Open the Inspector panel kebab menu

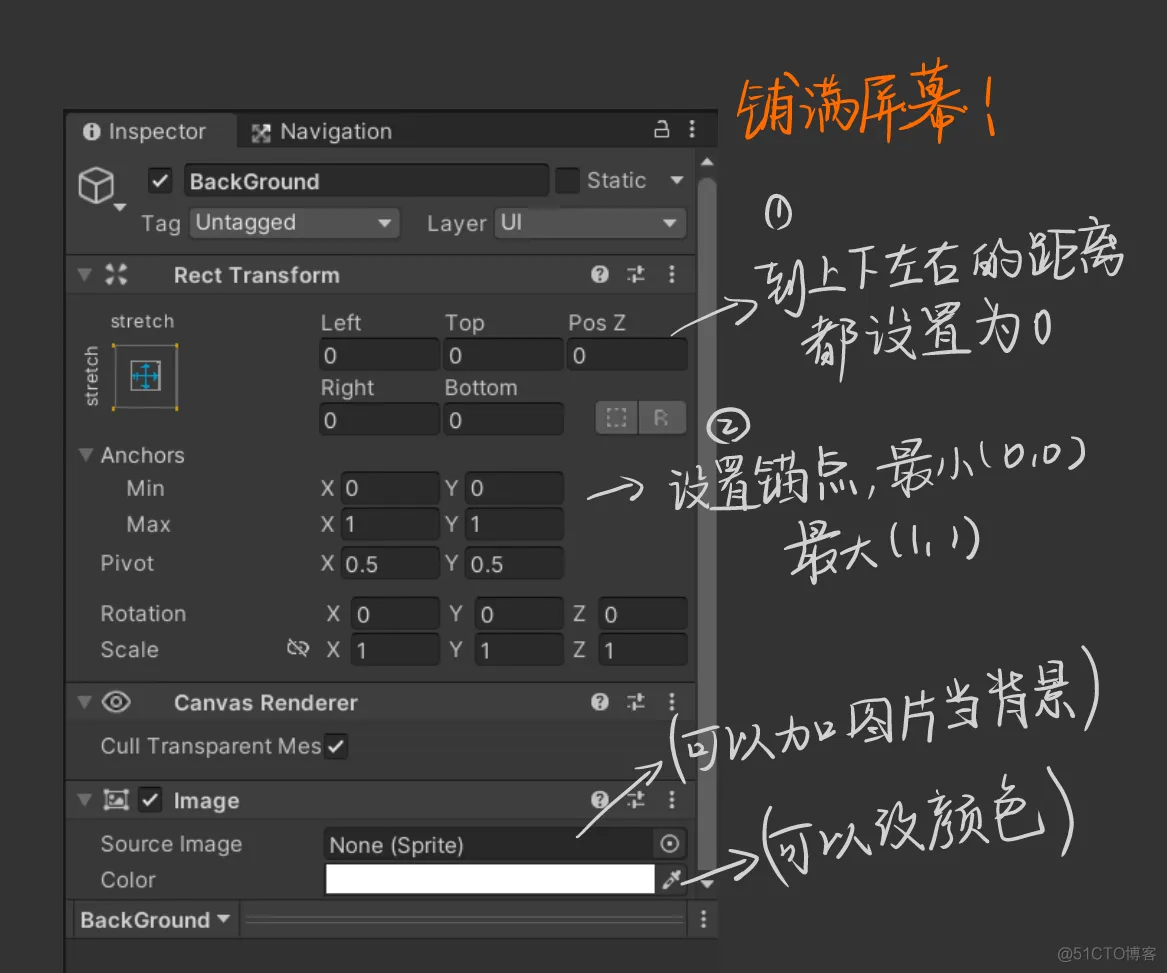point(692,130)
